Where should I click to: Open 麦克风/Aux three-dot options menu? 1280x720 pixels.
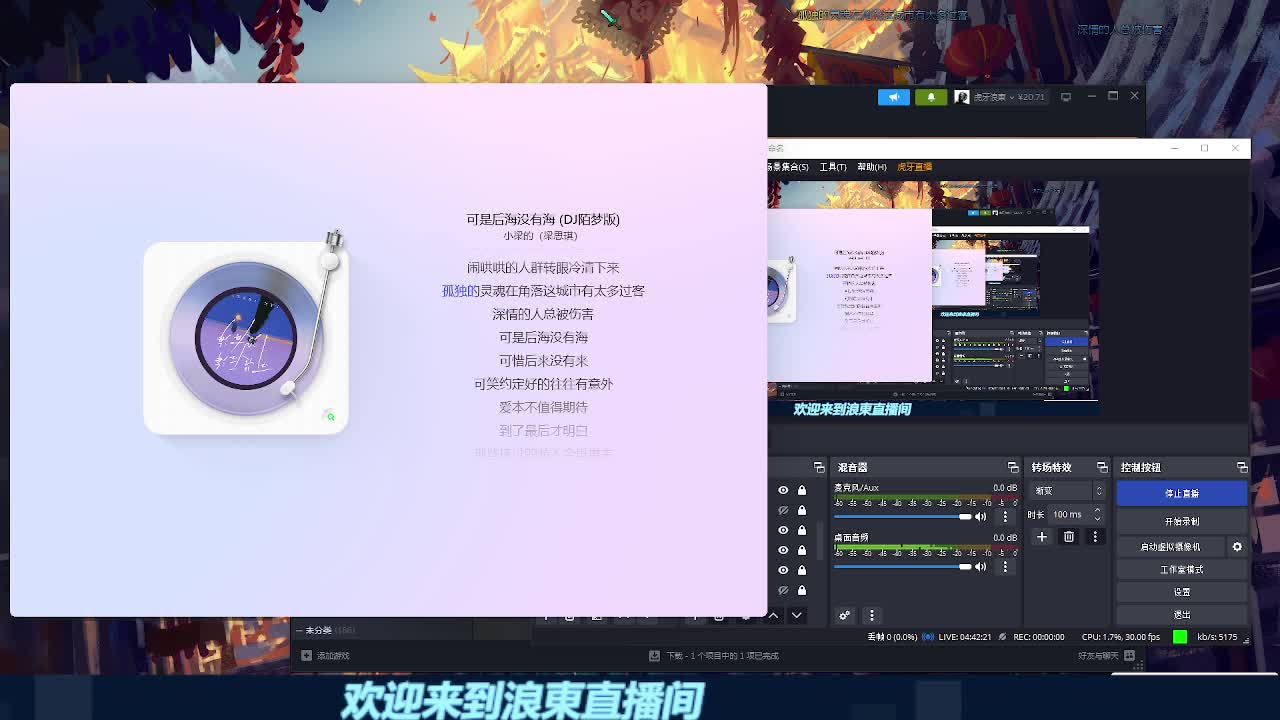pyautogui.click(x=1005, y=517)
